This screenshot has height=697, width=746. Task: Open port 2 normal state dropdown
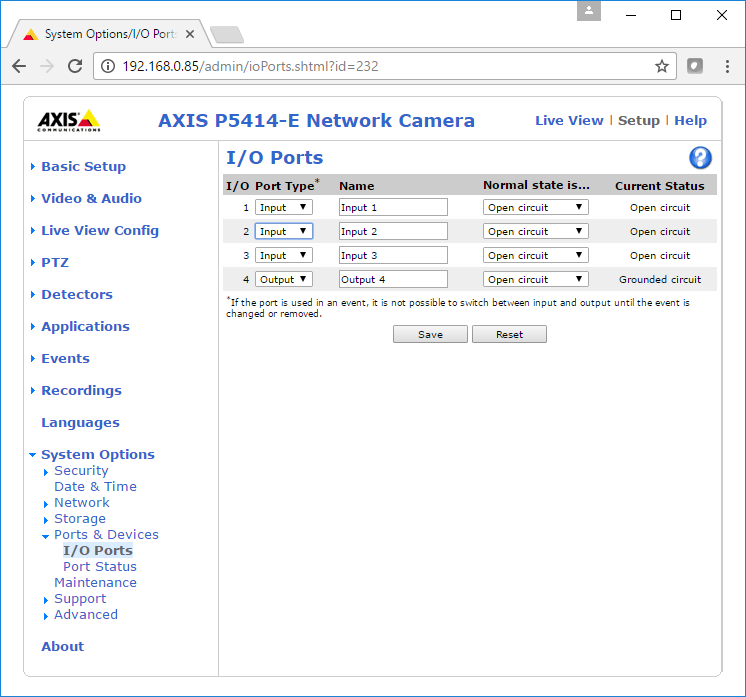click(x=536, y=231)
